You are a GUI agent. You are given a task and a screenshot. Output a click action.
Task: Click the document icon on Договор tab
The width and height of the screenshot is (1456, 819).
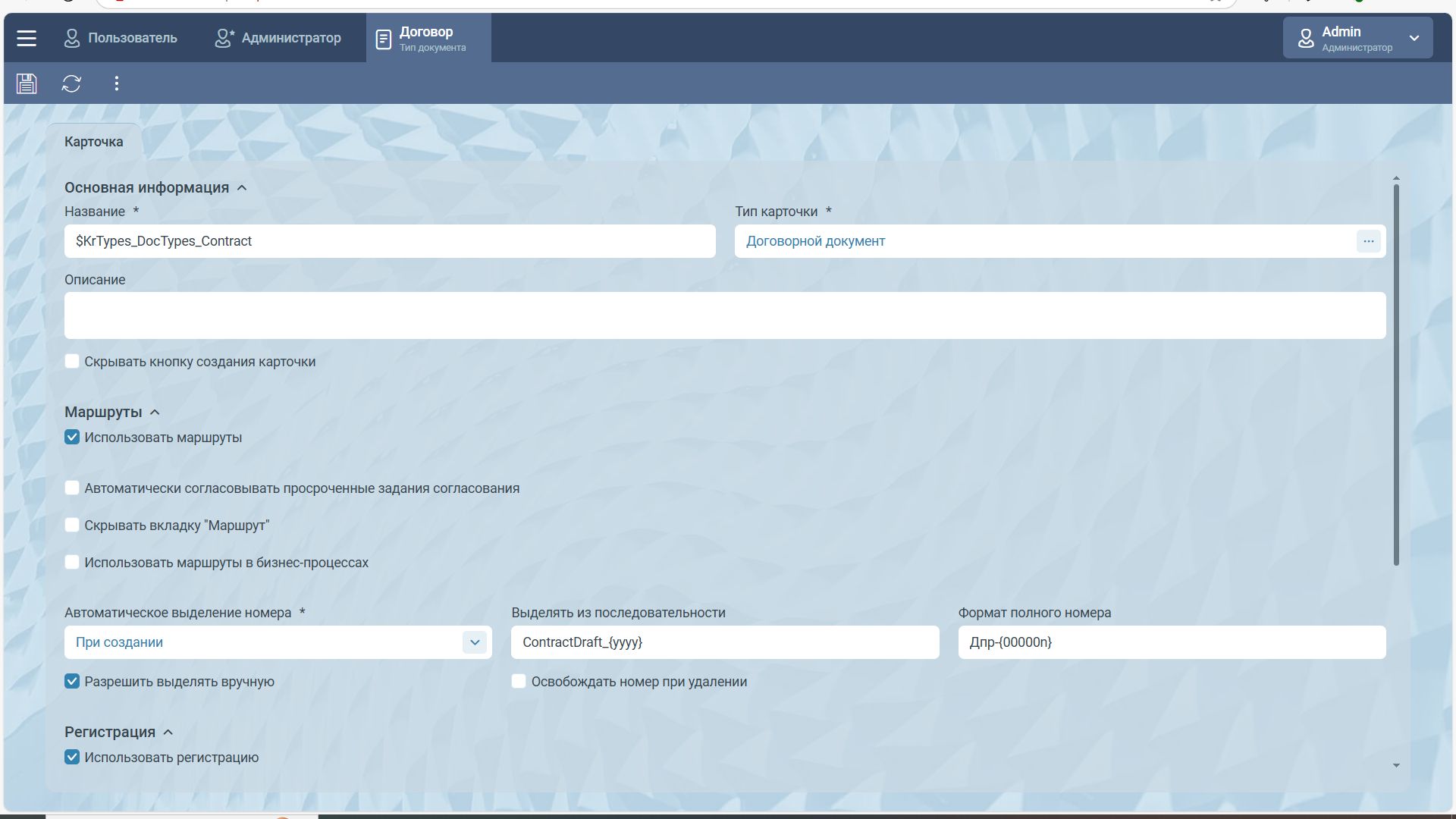tap(384, 39)
